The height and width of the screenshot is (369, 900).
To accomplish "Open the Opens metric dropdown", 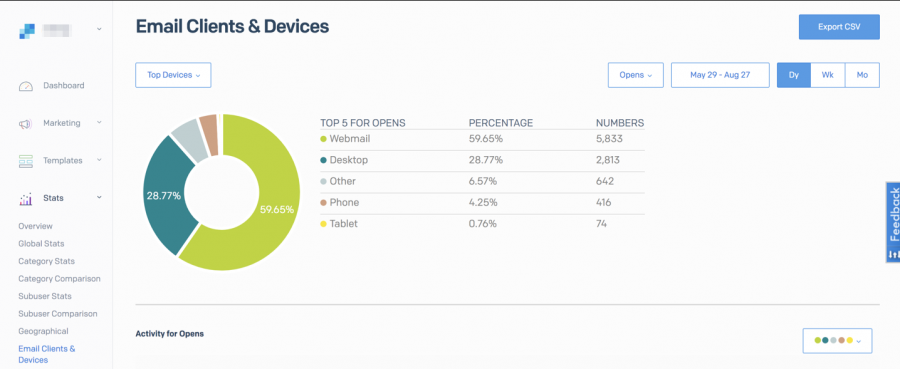I will pyautogui.click(x=636, y=75).
